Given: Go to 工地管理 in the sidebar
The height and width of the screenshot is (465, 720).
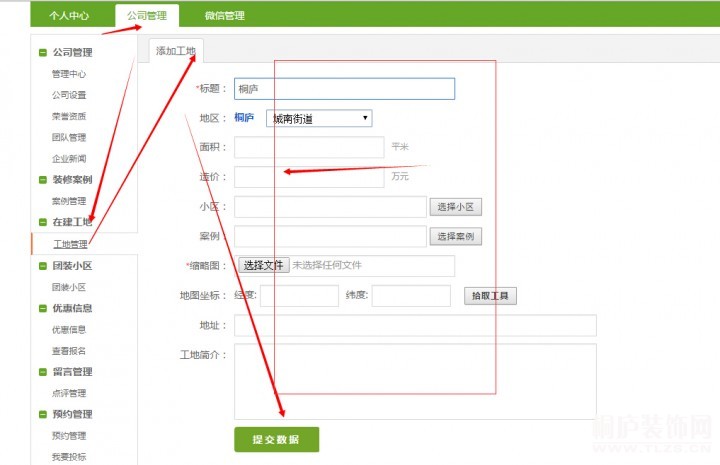Looking at the screenshot, I should 70,244.
